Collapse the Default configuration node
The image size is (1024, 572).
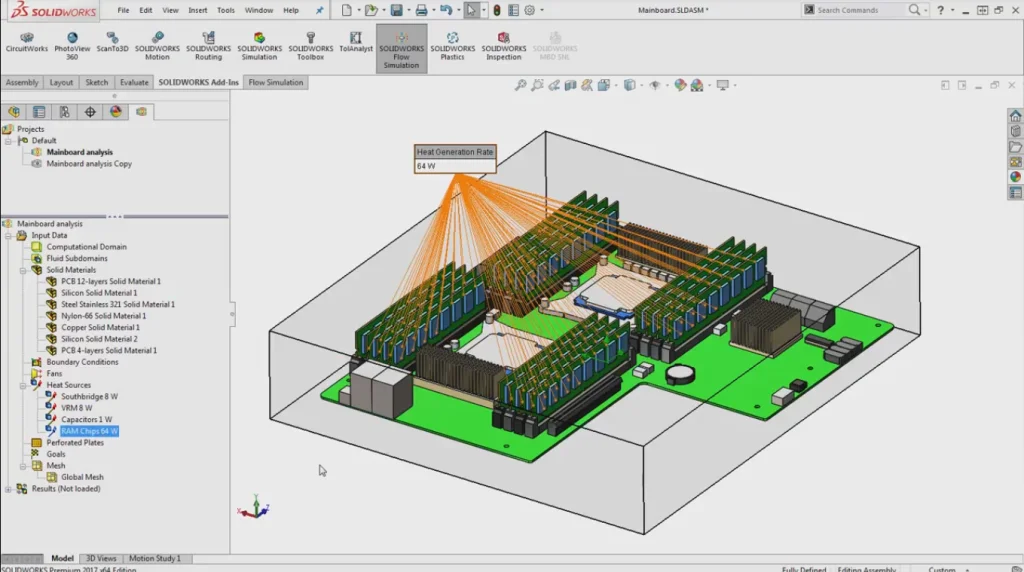tap(8, 140)
